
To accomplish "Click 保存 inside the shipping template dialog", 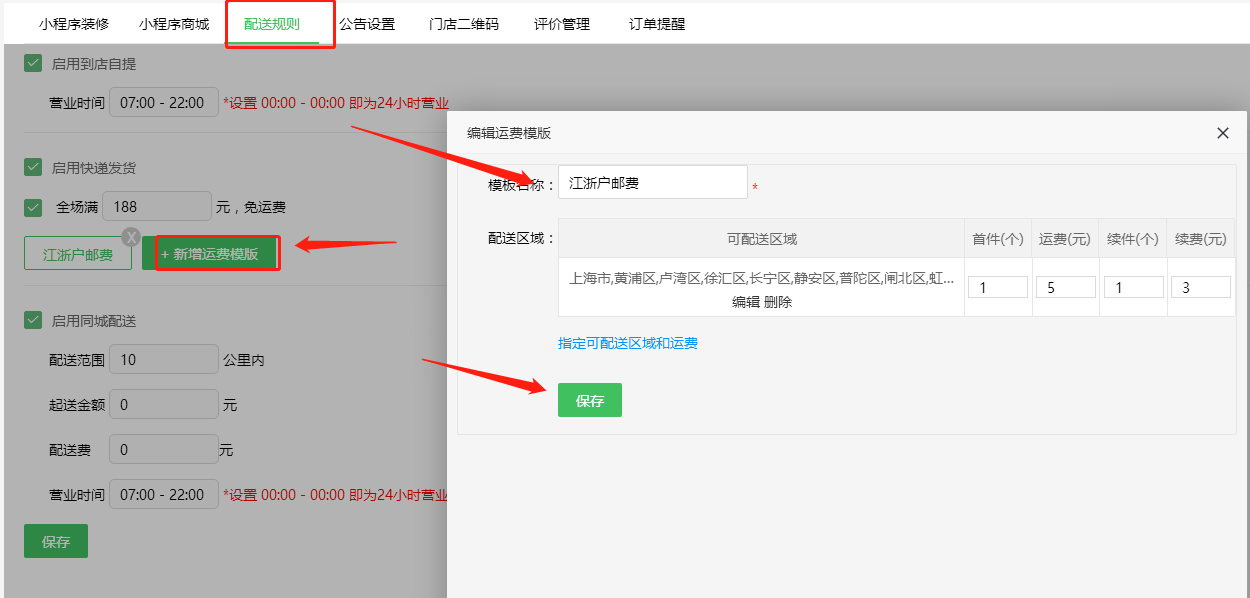I will 589,399.
